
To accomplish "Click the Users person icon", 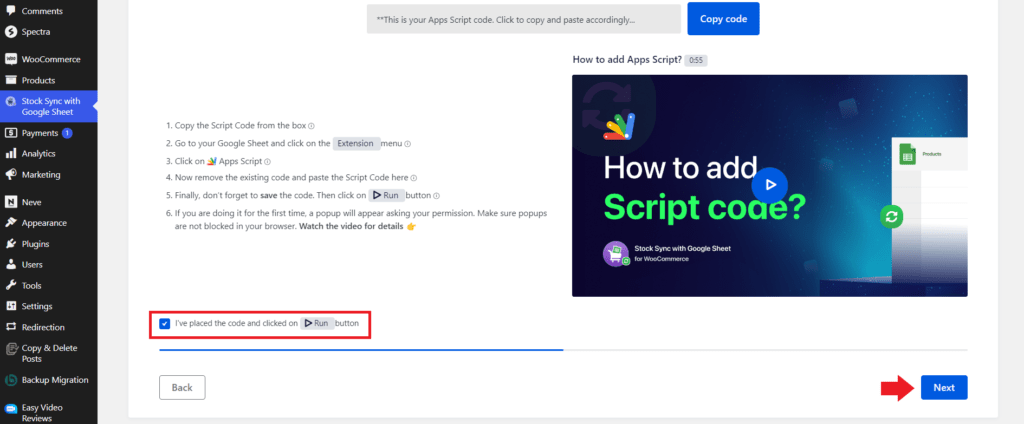I will click(x=10, y=265).
